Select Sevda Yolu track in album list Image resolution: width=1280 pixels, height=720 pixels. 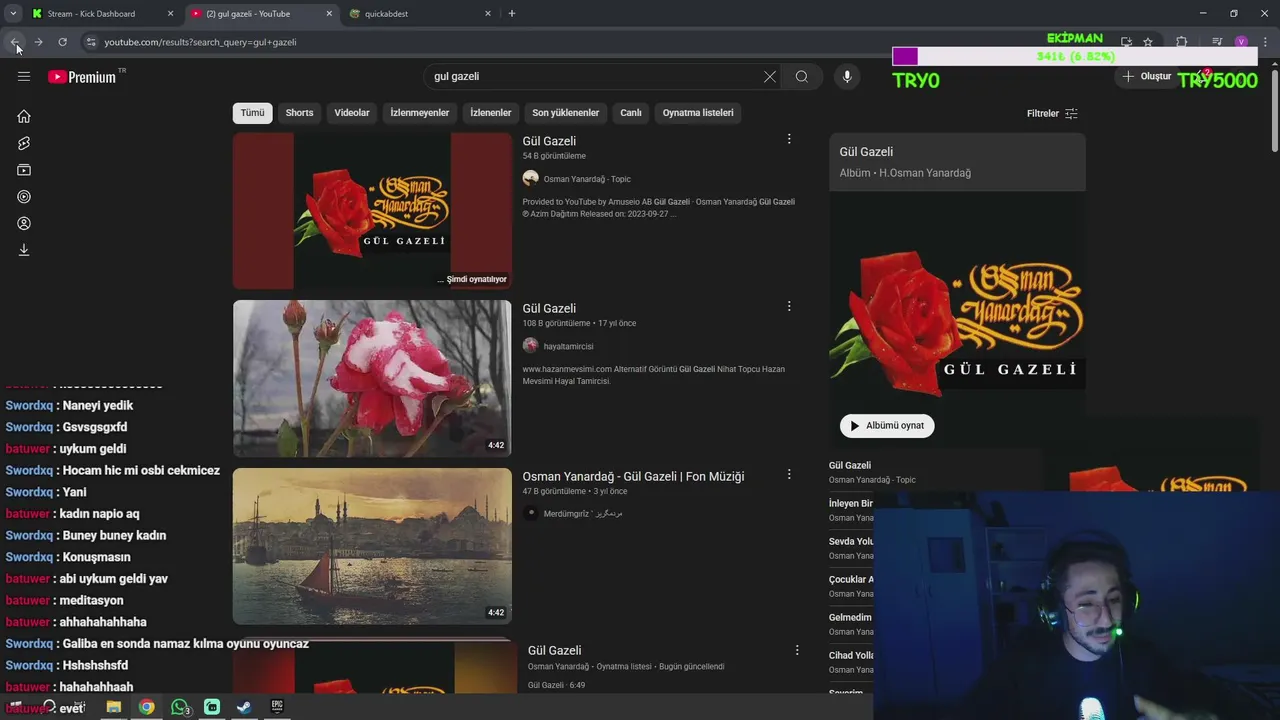point(852,541)
